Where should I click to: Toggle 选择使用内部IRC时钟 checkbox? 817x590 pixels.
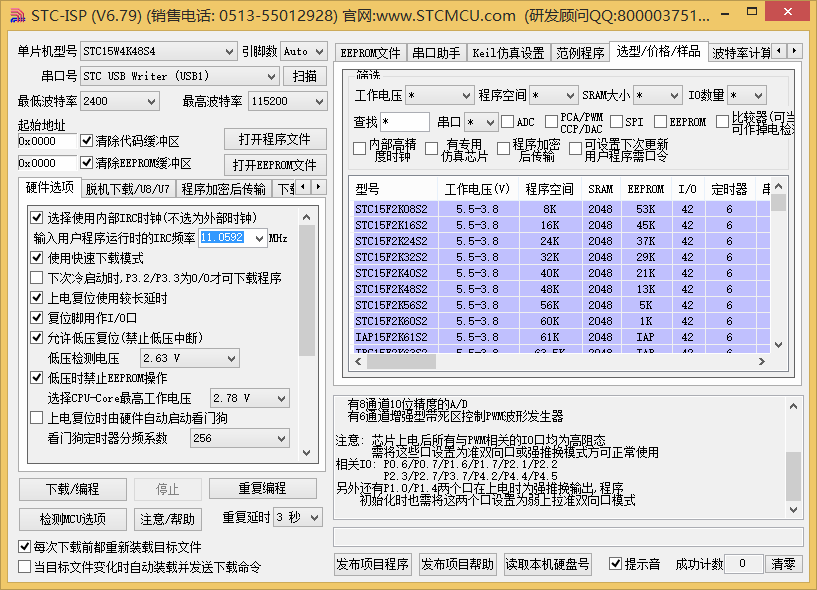click(36, 217)
